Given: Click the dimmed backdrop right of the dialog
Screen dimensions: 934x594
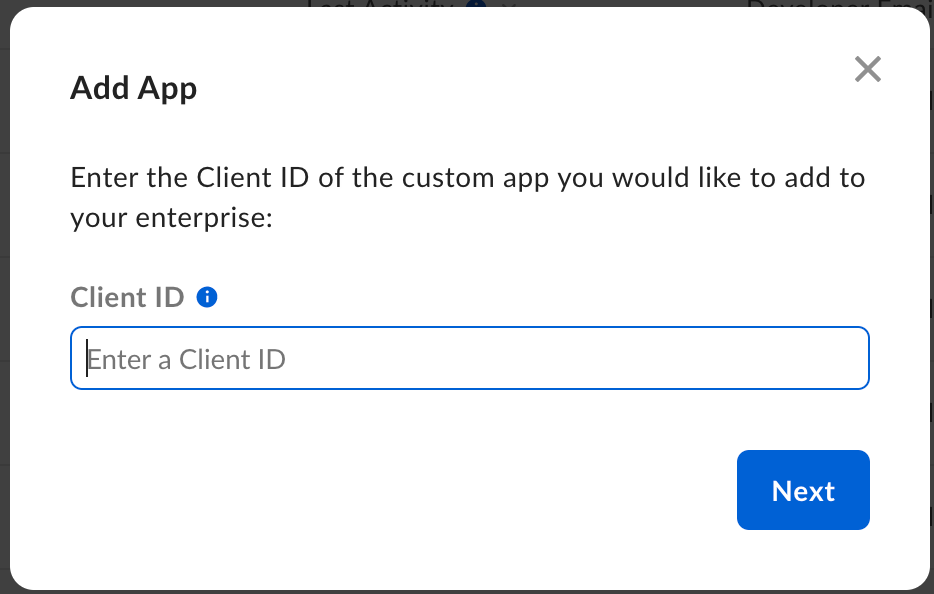Looking at the screenshot, I should pyautogui.click(x=931, y=300).
